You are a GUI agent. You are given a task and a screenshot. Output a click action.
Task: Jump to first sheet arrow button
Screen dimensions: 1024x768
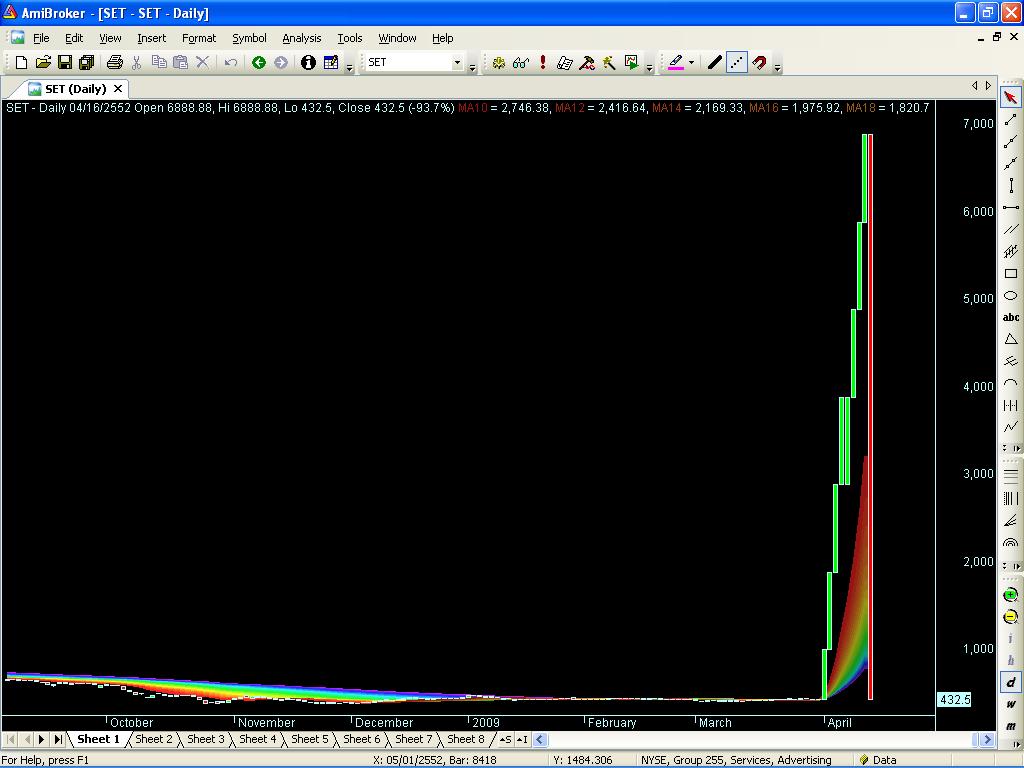[x=10, y=739]
